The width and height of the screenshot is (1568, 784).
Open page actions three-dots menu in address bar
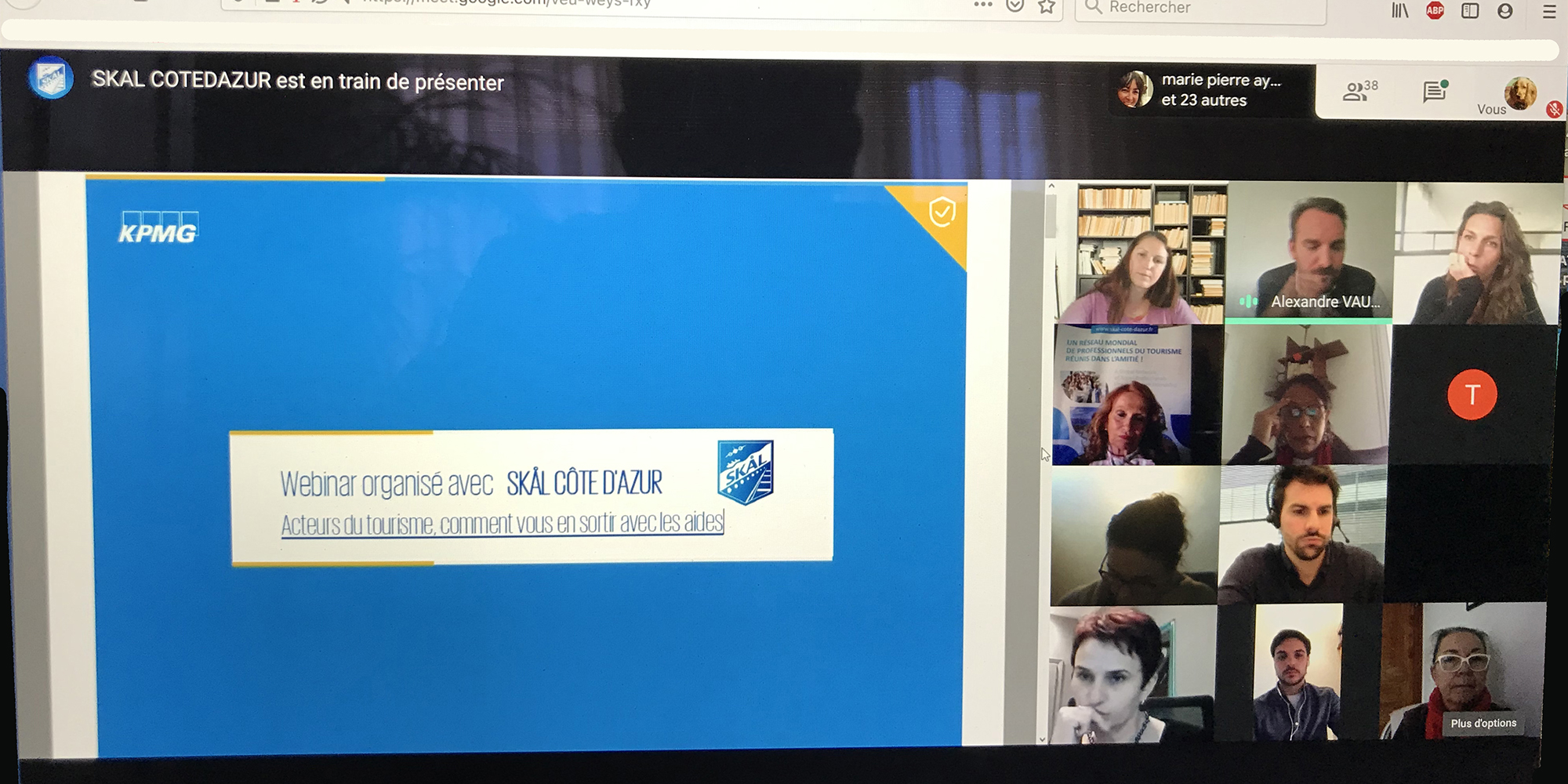[982, 5]
